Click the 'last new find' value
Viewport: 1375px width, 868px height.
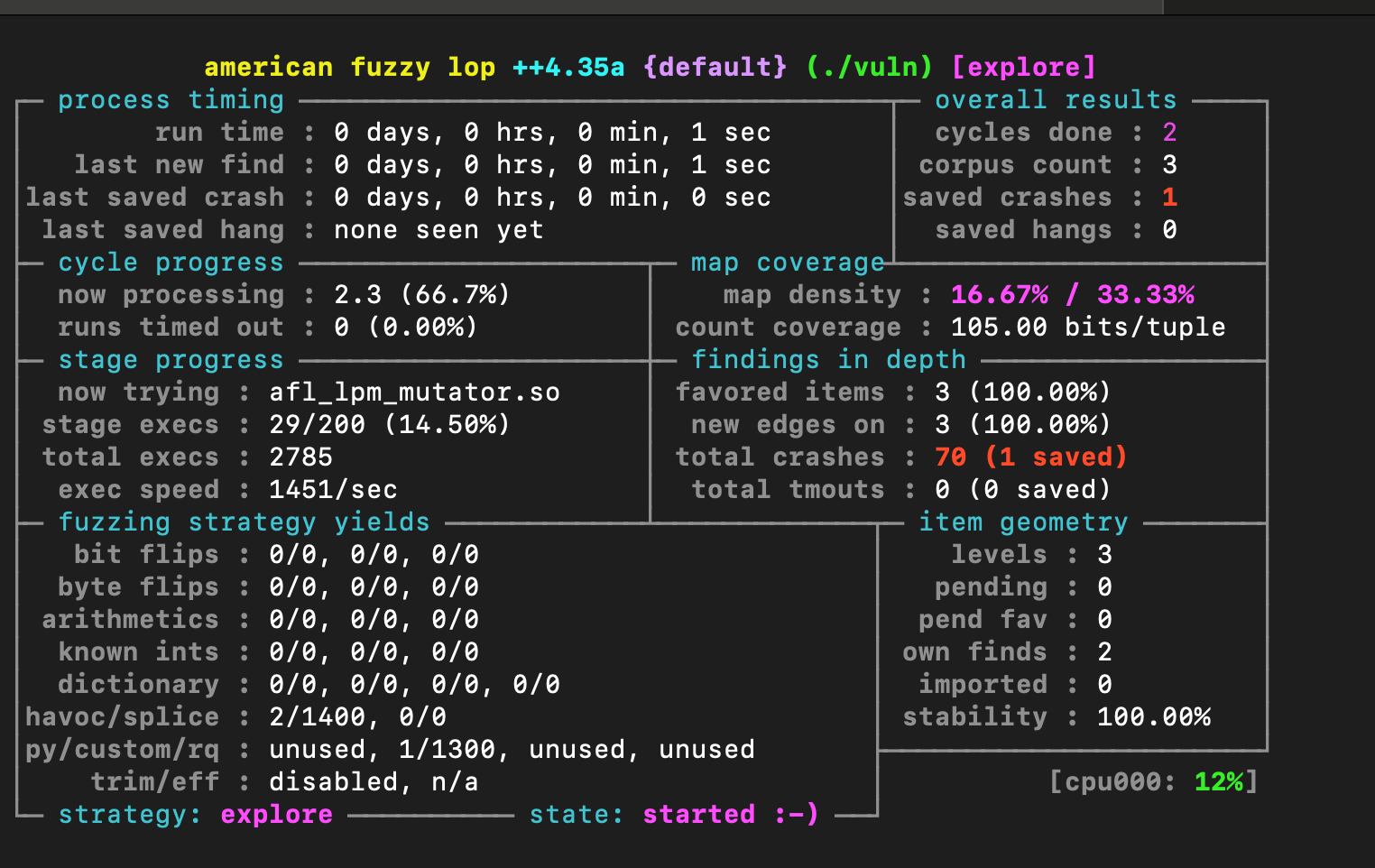tap(553, 165)
